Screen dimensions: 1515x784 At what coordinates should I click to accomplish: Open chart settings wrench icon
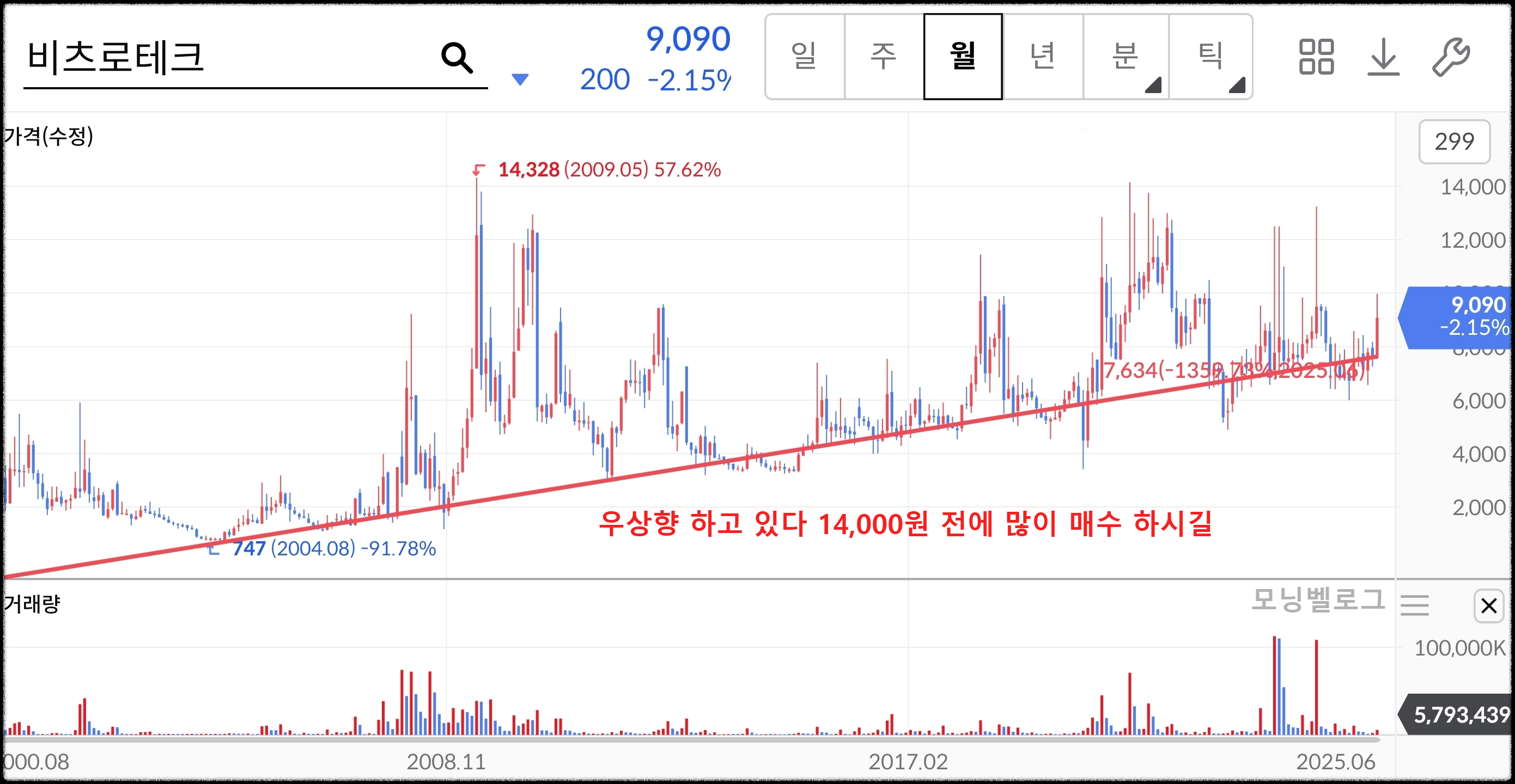(x=1450, y=57)
